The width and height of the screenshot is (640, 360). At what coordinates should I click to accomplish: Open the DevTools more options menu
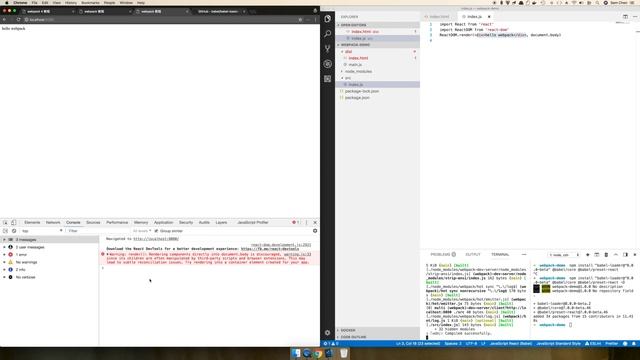pos(307,222)
